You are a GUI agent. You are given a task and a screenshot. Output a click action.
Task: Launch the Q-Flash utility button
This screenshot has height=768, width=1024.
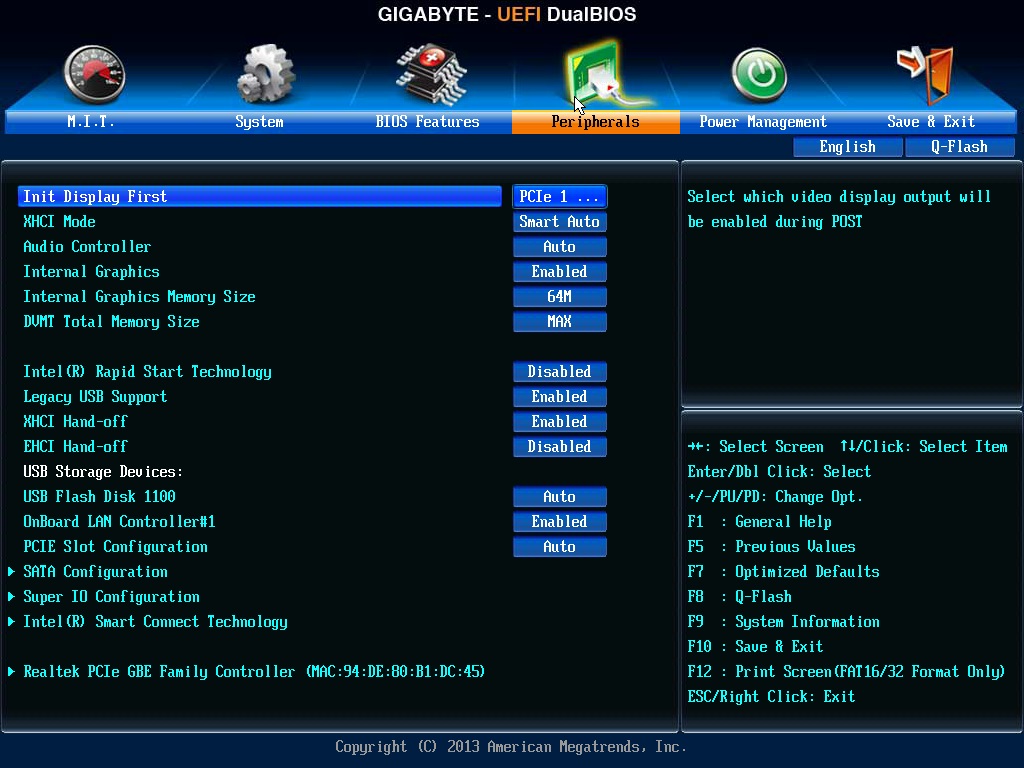[959, 147]
